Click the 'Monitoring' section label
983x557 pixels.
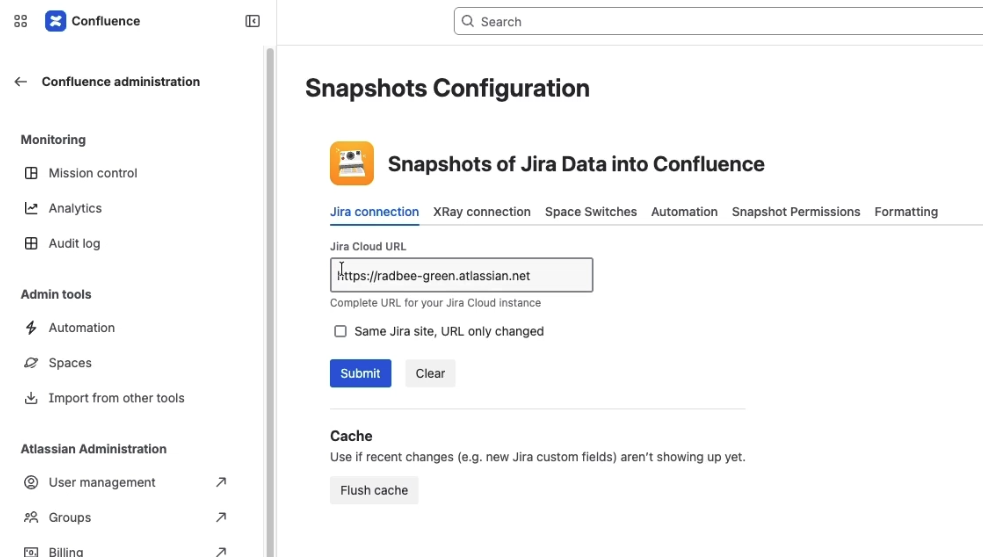click(x=53, y=140)
